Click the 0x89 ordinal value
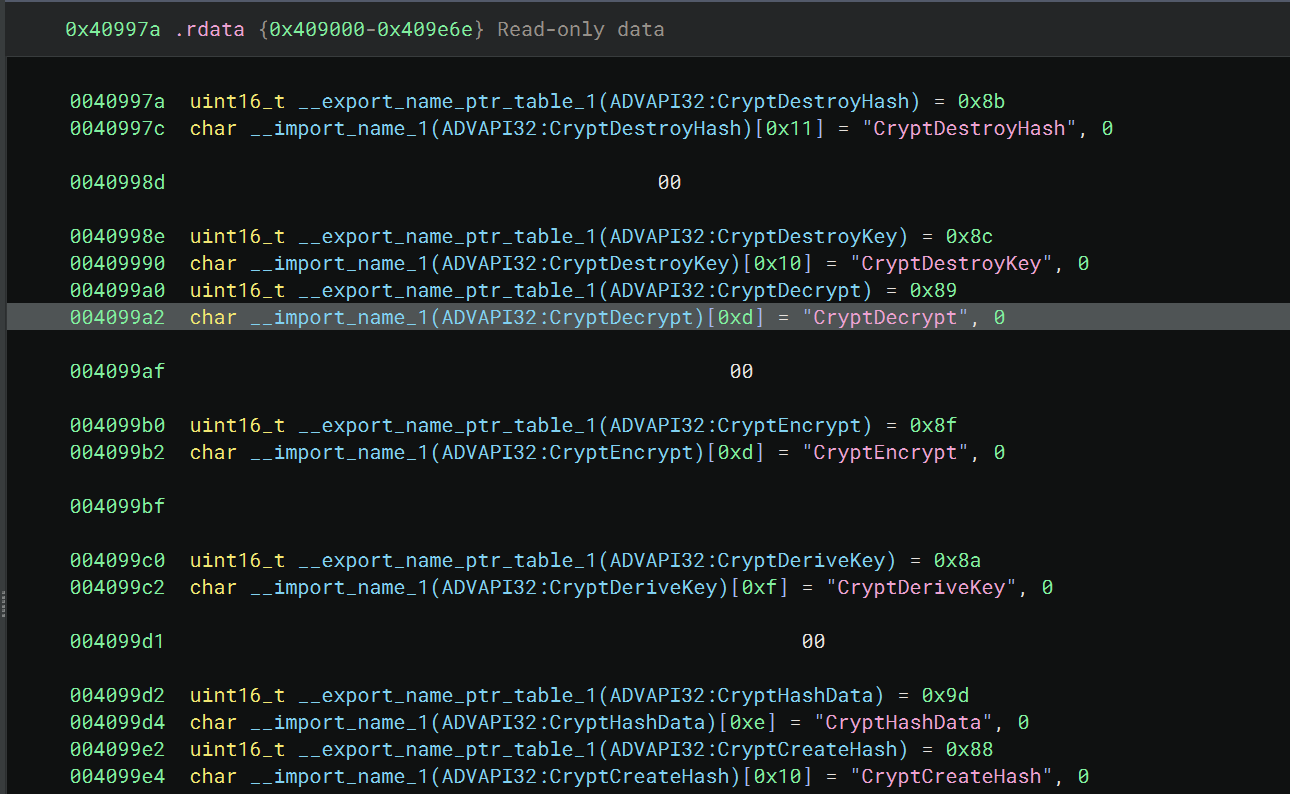 click(x=933, y=290)
